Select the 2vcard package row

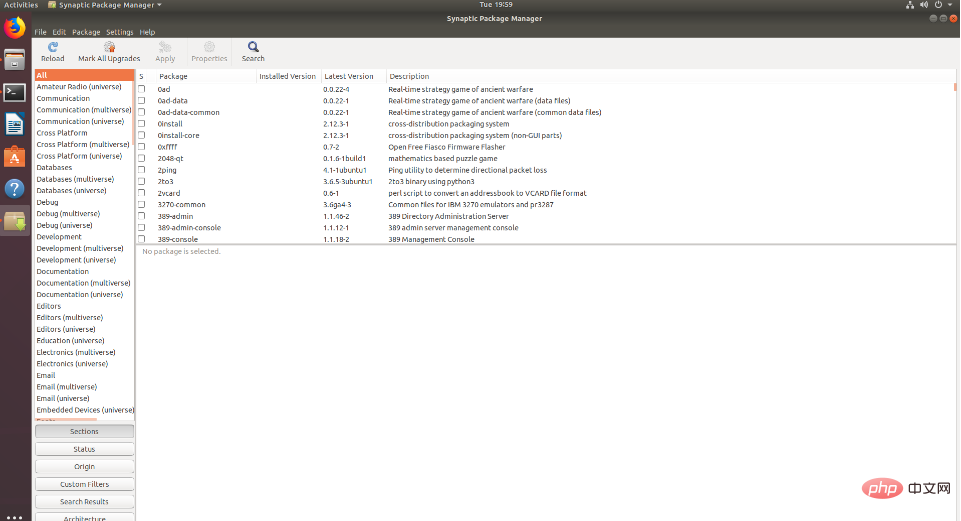tap(545, 193)
